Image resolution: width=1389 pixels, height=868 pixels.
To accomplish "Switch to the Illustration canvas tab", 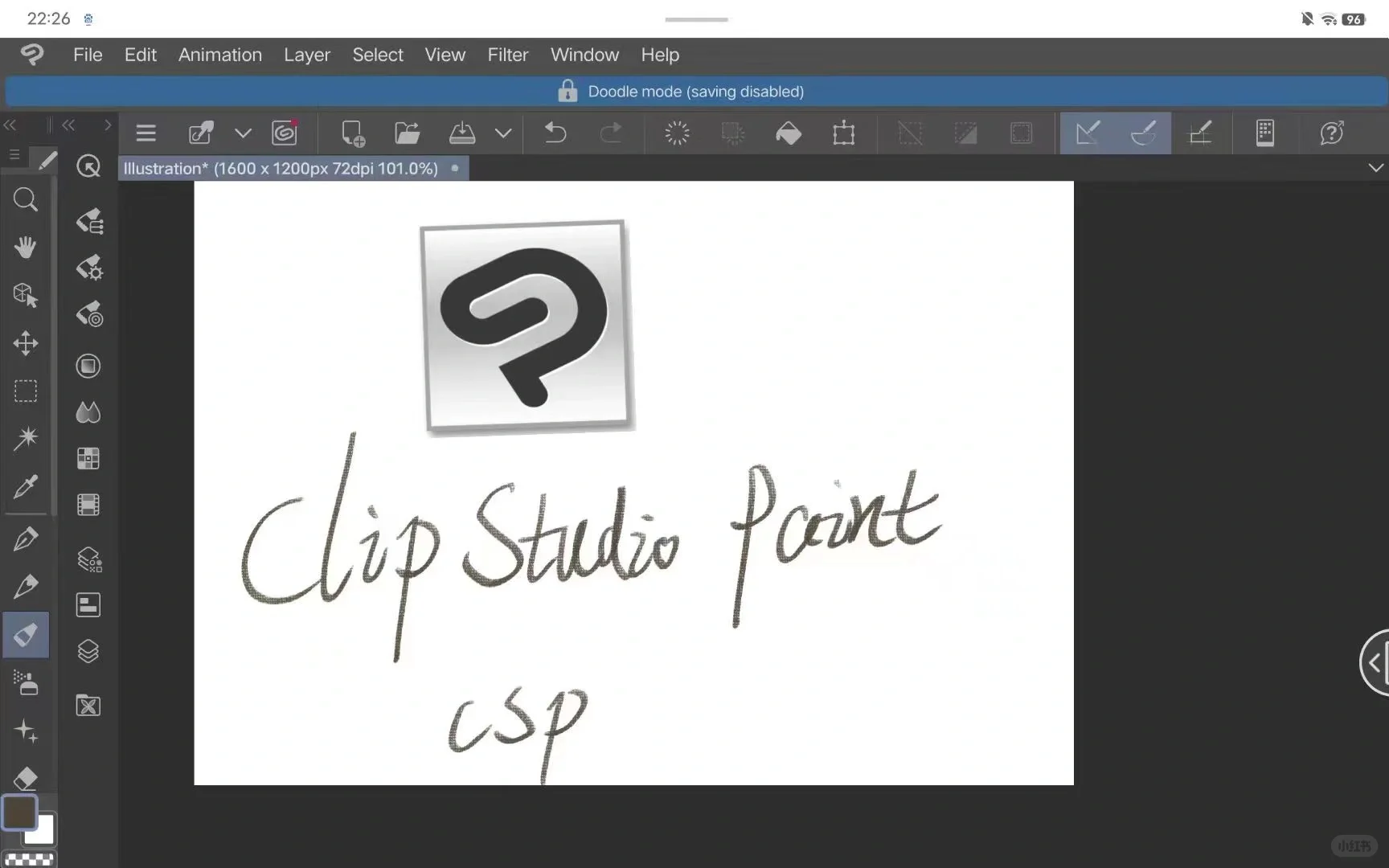I will [x=281, y=169].
